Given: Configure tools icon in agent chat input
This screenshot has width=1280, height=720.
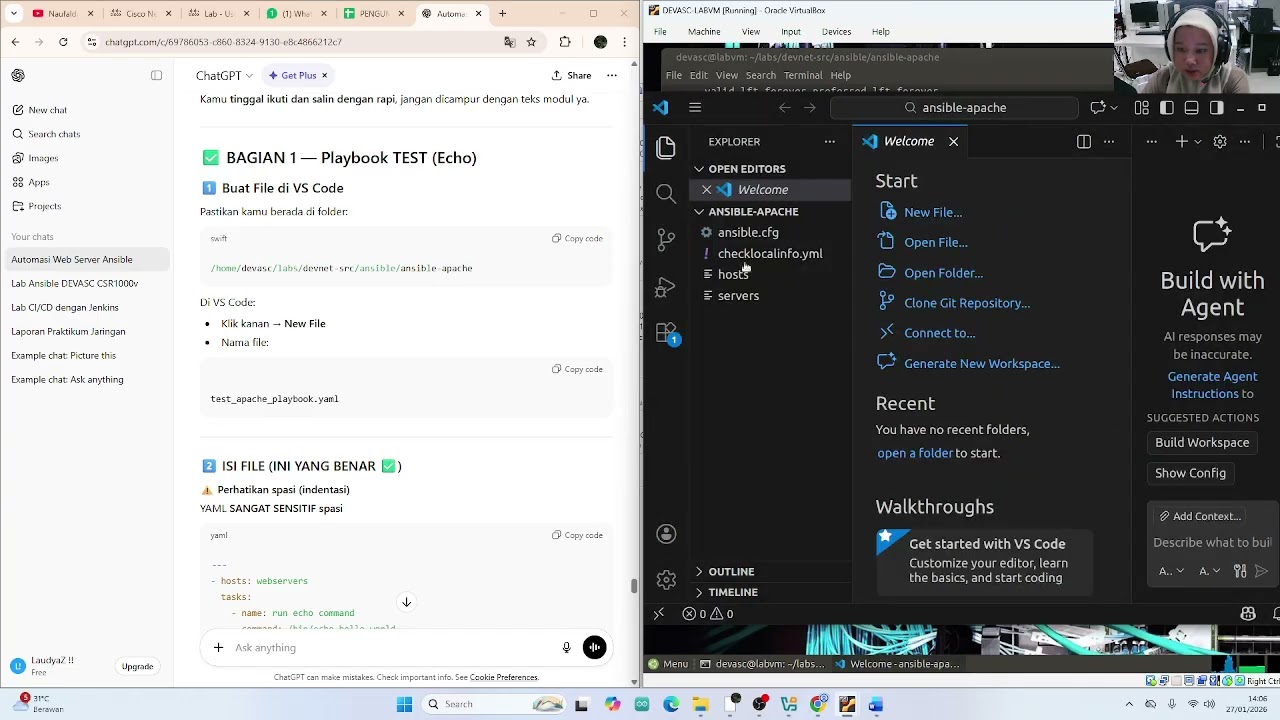Looking at the screenshot, I should coord(1240,571).
